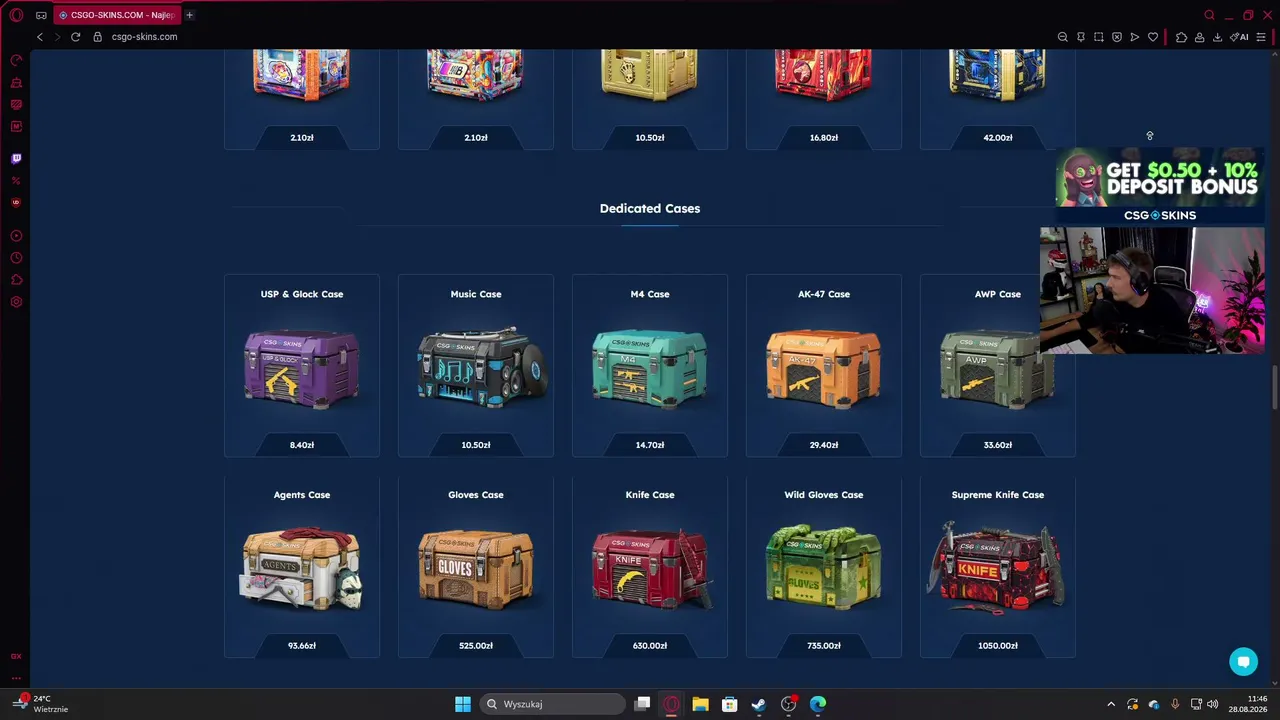
Task: Click the 8.40zł price label
Action: coord(302,445)
